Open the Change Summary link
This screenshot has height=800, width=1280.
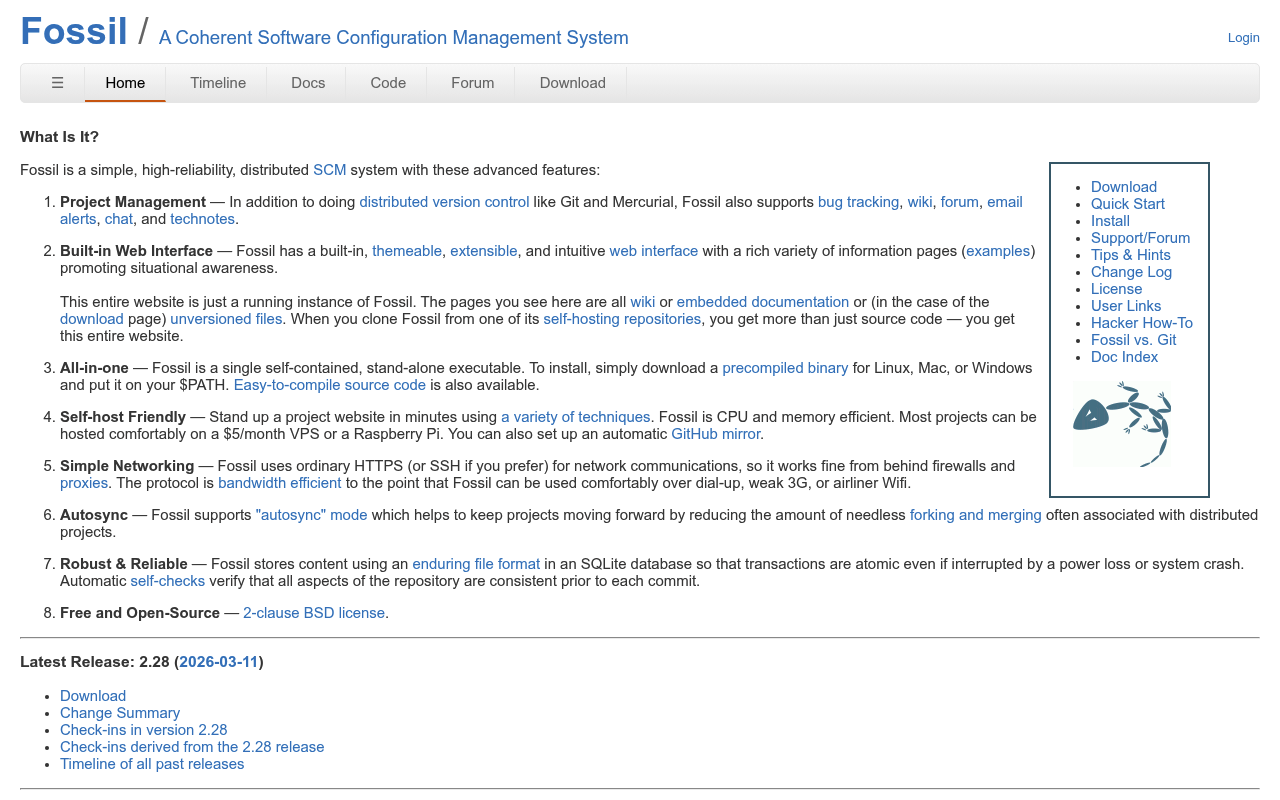click(120, 713)
